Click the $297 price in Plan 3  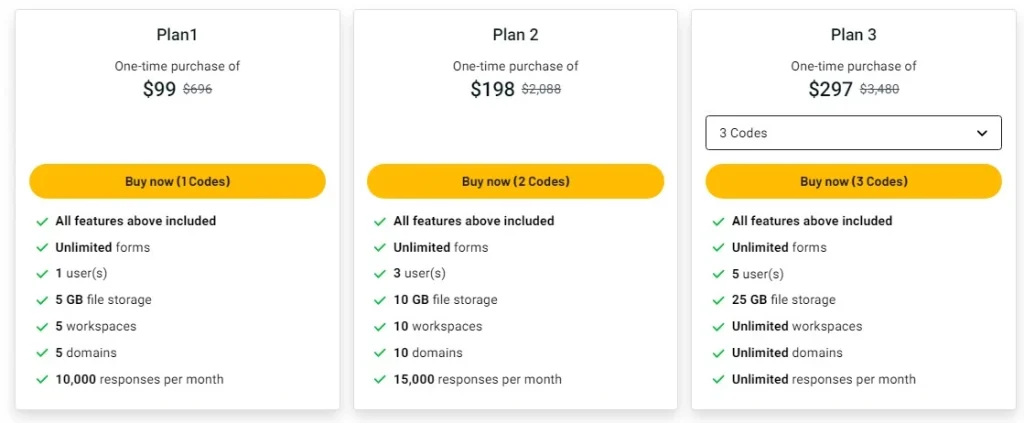(x=830, y=89)
